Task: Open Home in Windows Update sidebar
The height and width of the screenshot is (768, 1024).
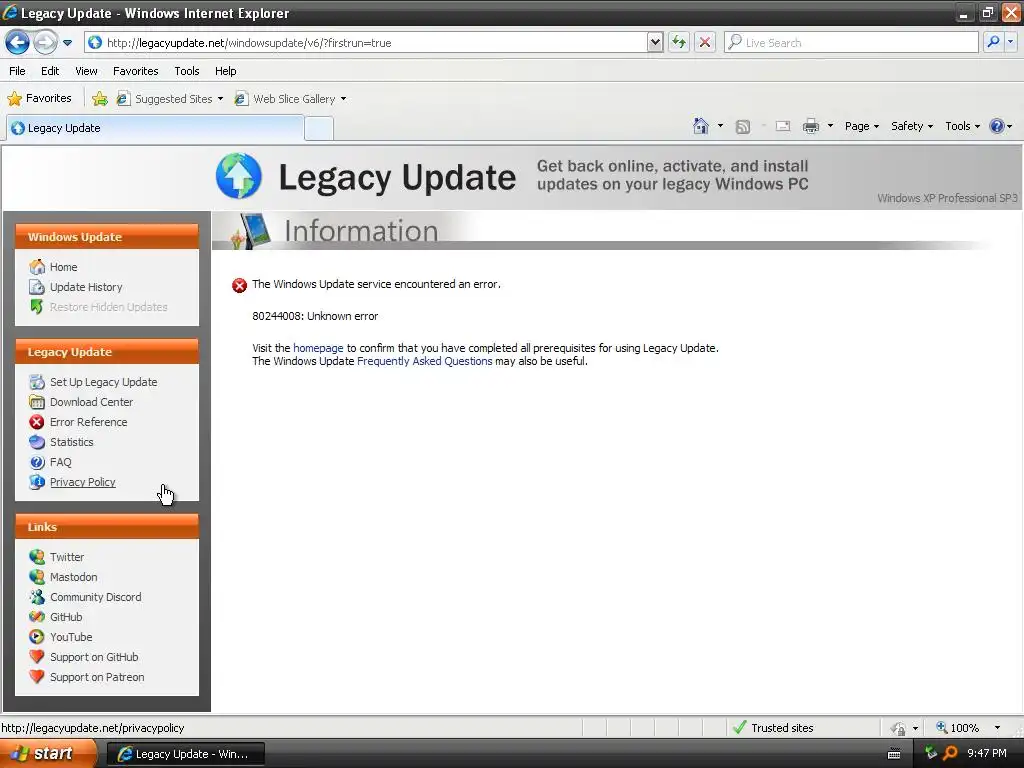Action: pyautogui.click(x=63, y=267)
